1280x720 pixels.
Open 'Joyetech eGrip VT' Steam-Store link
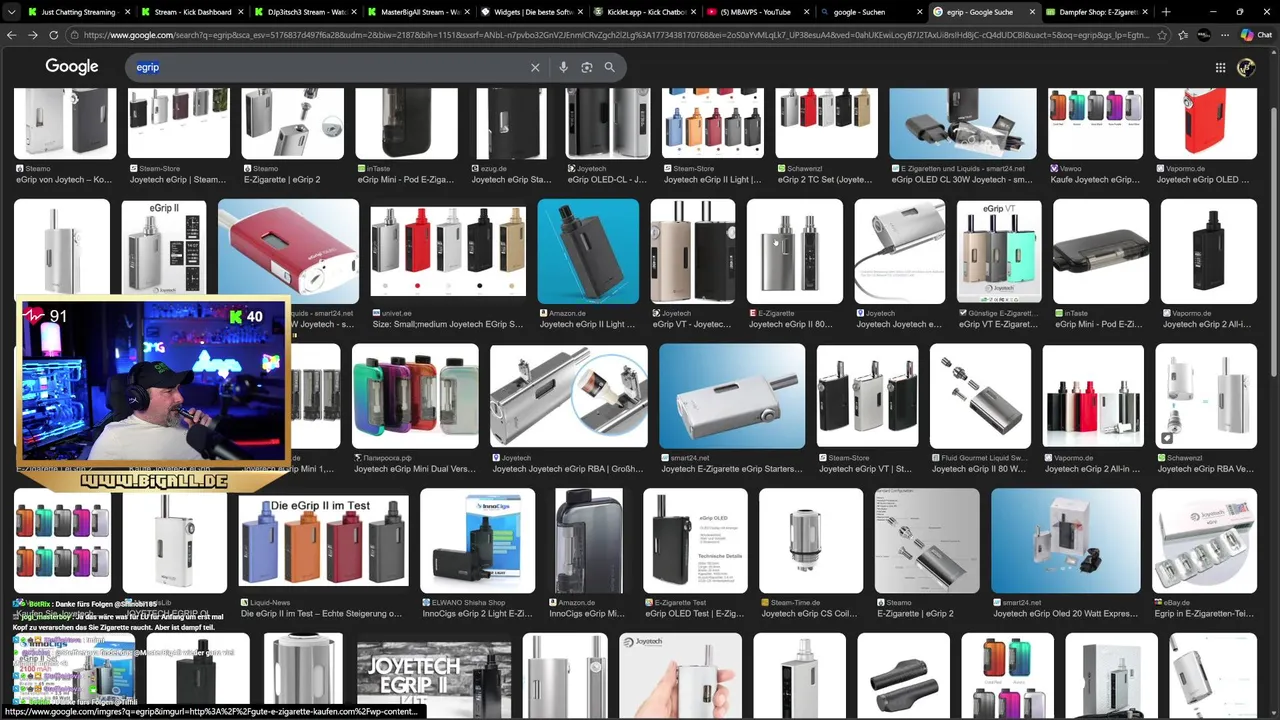pos(865,469)
